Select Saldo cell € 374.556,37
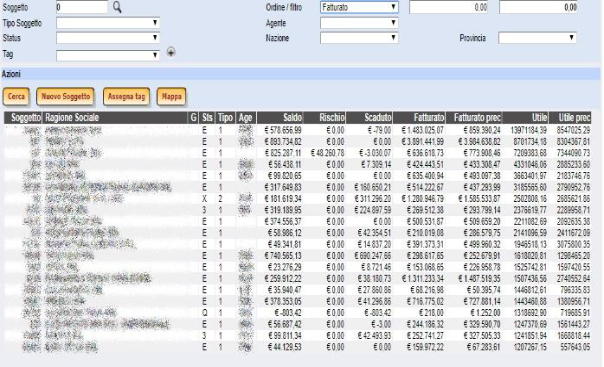The height and width of the screenshot is (367, 604). coord(283,221)
